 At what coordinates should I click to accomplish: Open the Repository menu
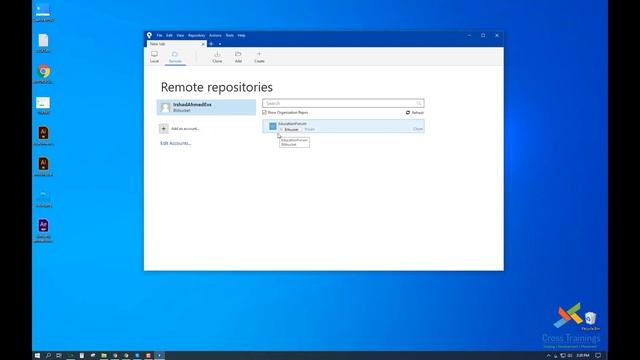(x=196, y=36)
